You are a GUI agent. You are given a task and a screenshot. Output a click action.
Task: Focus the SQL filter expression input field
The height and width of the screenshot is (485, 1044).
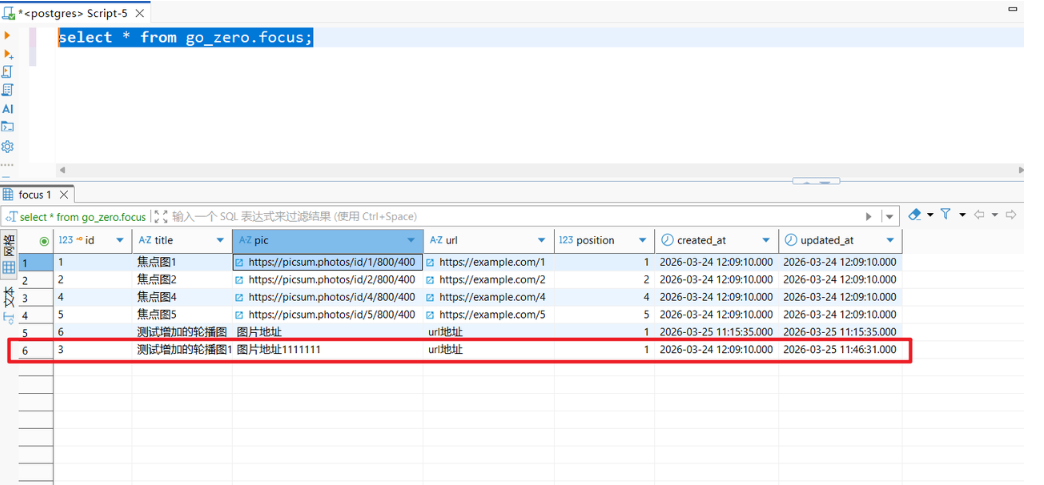click(516, 217)
